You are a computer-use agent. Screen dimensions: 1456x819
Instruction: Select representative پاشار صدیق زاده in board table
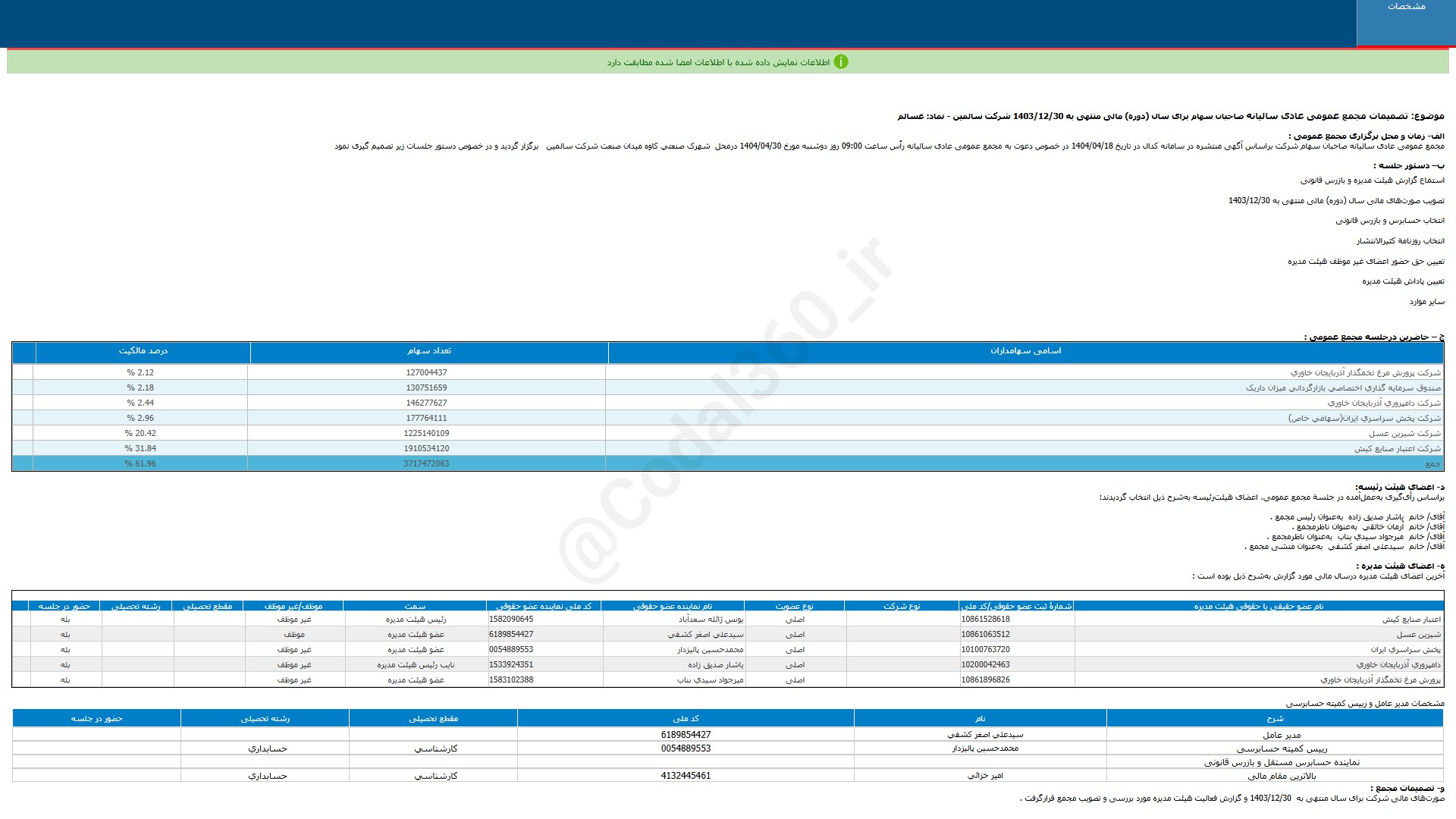(x=716, y=665)
